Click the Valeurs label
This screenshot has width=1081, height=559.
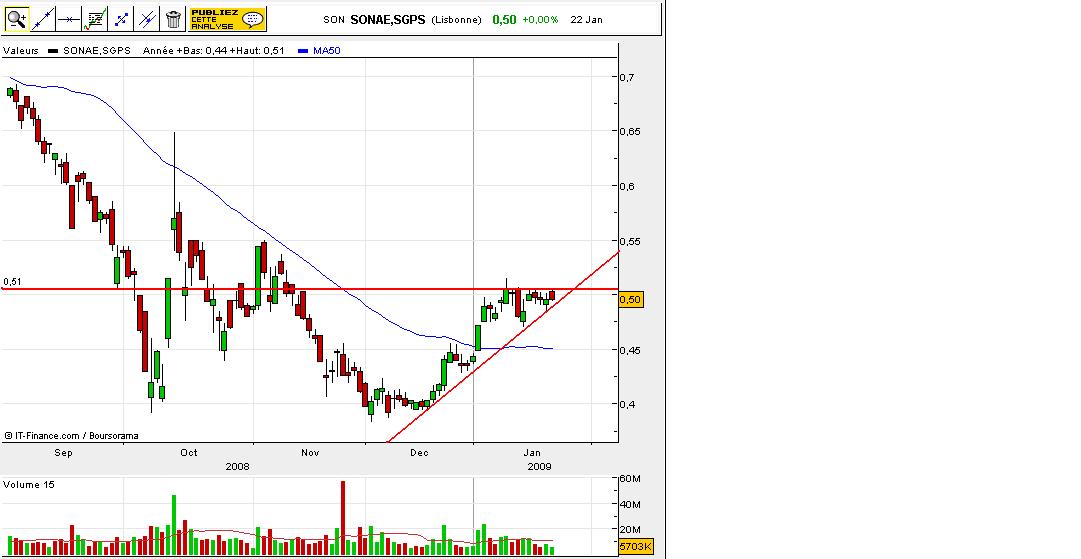tap(21, 50)
